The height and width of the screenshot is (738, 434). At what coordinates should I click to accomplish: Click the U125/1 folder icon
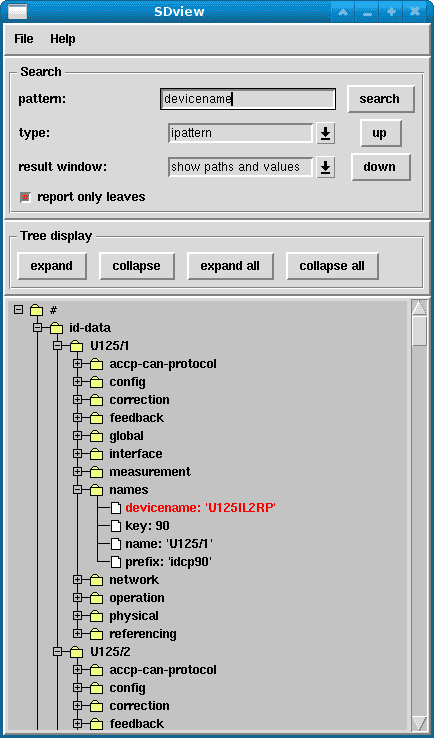(x=76, y=346)
